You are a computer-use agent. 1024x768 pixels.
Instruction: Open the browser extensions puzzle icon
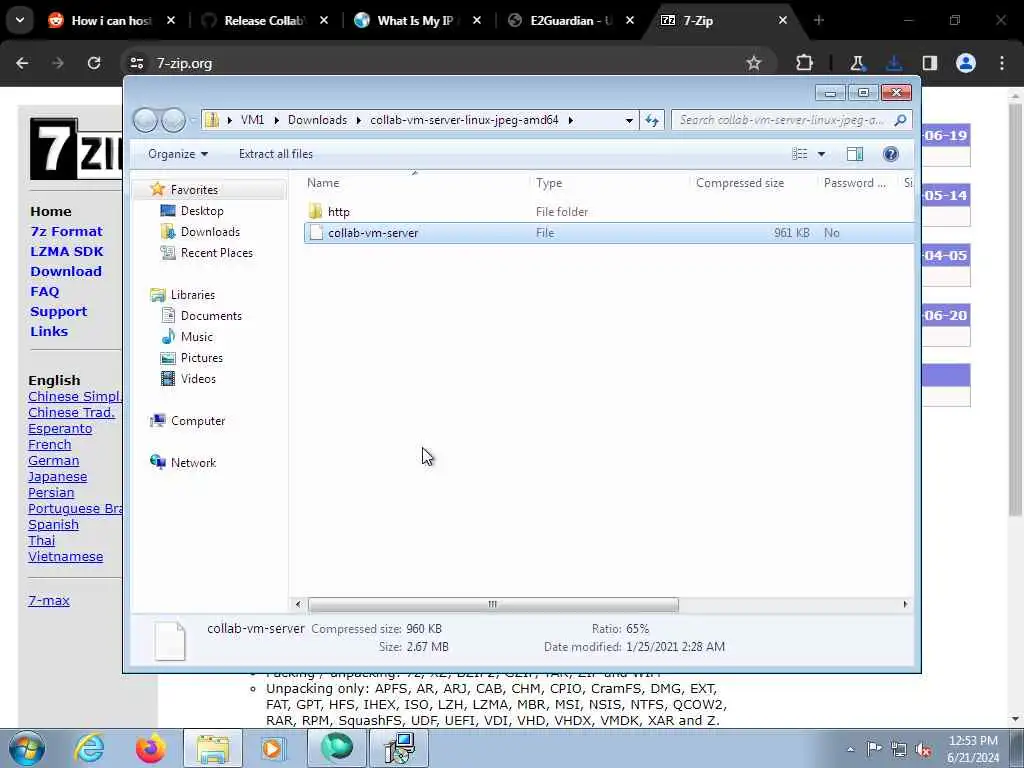[x=805, y=63]
